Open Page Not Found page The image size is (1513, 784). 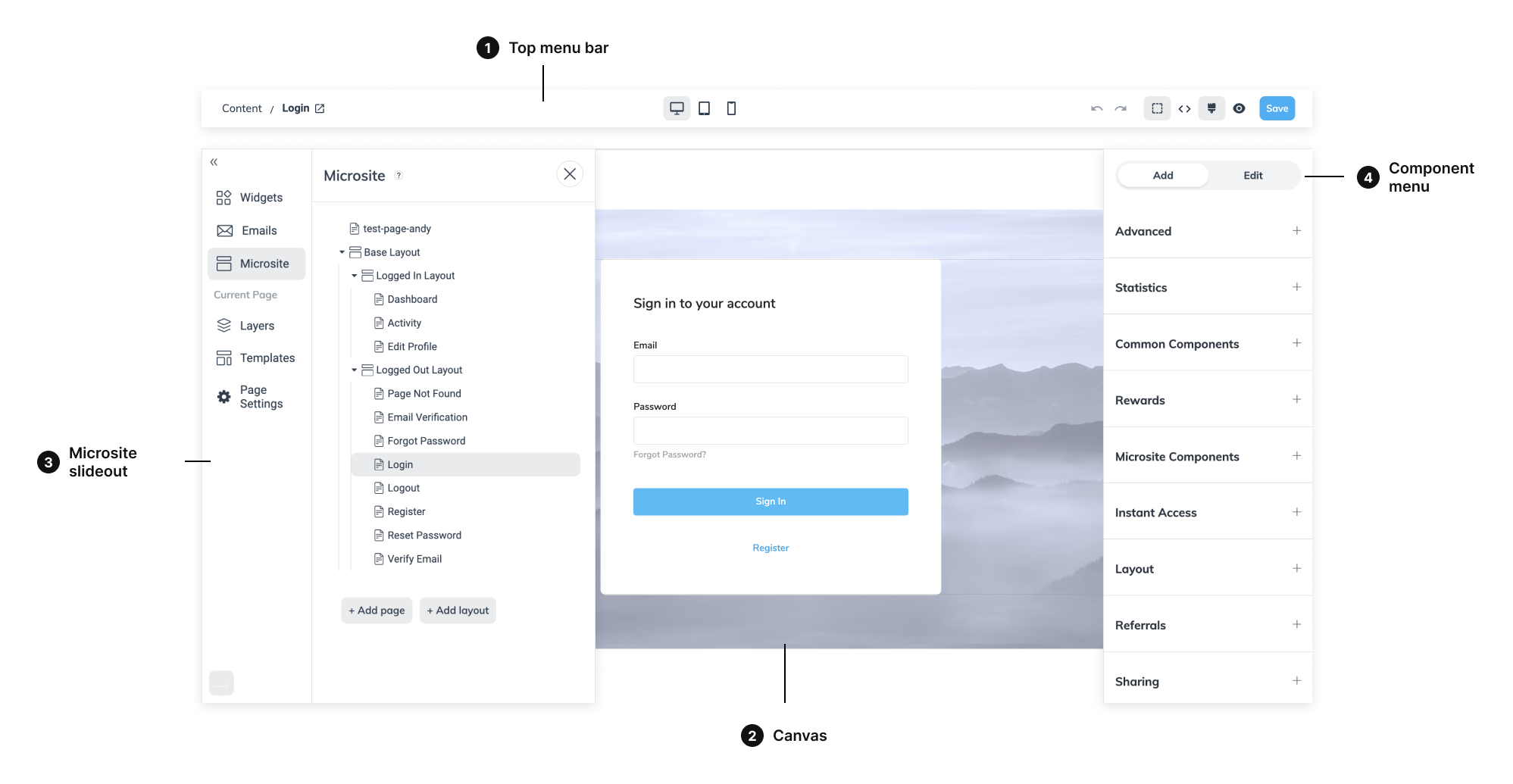[417, 393]
